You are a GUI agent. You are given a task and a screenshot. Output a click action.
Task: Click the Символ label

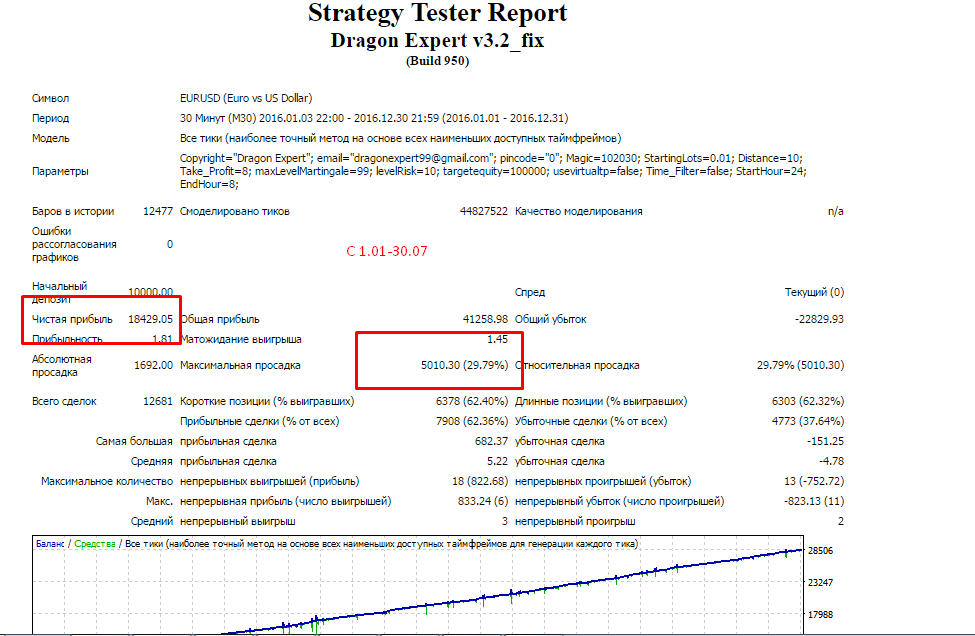pyautogui.click(x=50, y=98)
